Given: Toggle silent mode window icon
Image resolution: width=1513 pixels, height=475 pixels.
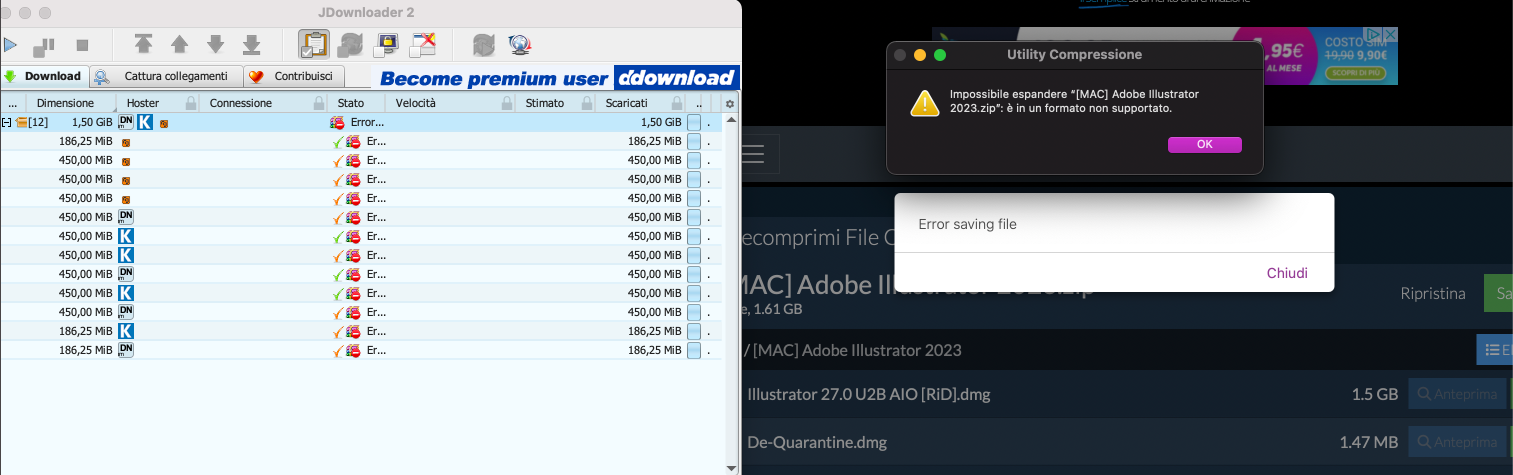Looking at the screenshot, I should [x=424, y=44].
